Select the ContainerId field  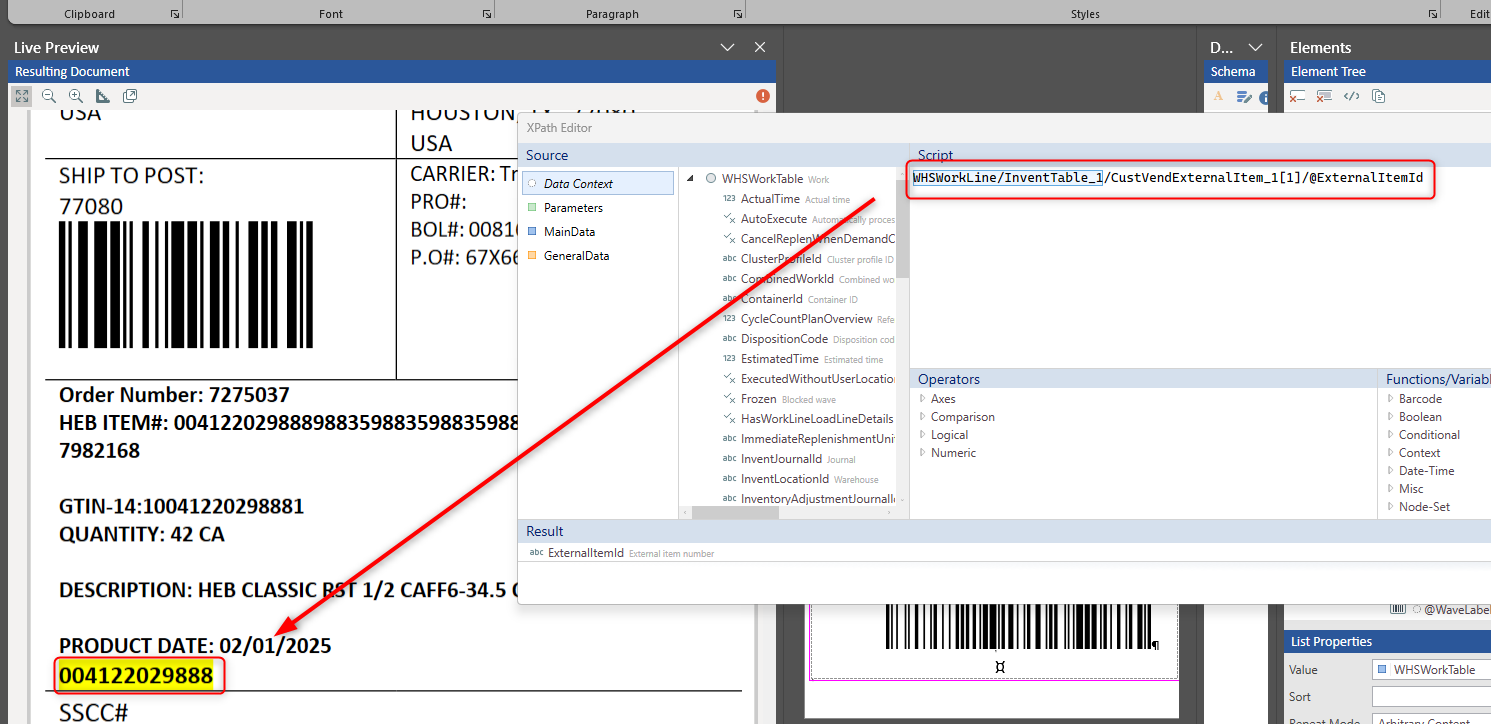(x=771, y=299)
